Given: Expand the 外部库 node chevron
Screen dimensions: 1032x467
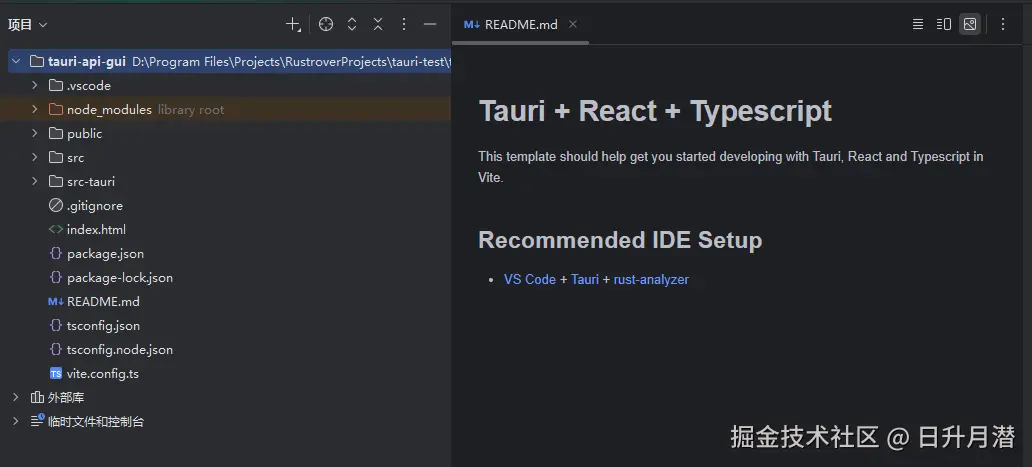Looking at the screenshot, I should pos(16,397).
